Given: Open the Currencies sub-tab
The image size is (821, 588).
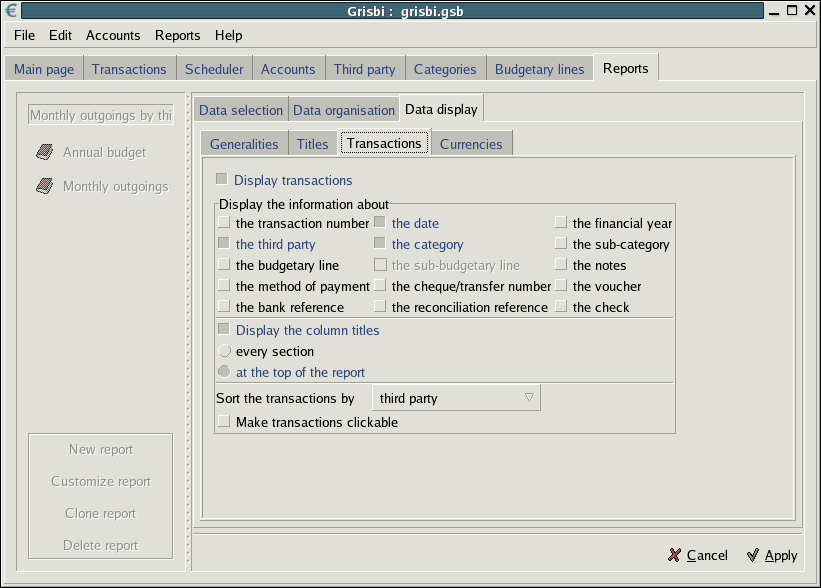Looking at the screenshot, I should [471, 144].
